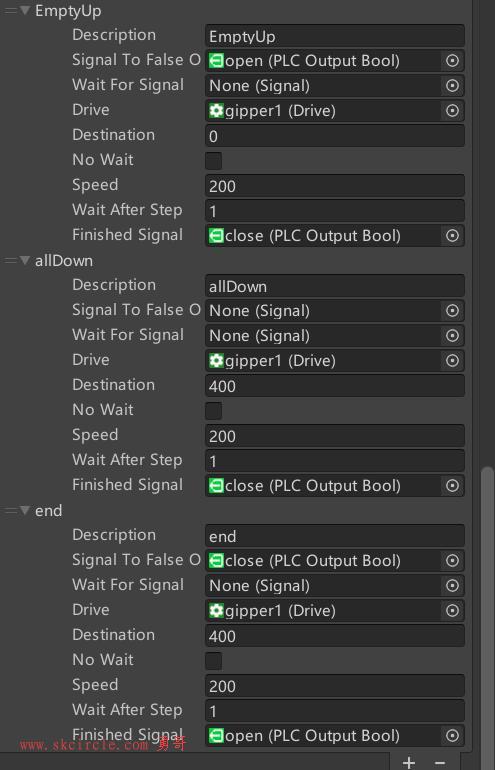495x770 pixels.
Task: Toggle No Wait checkbox under allDown
Action: click(x=213, y=411)
